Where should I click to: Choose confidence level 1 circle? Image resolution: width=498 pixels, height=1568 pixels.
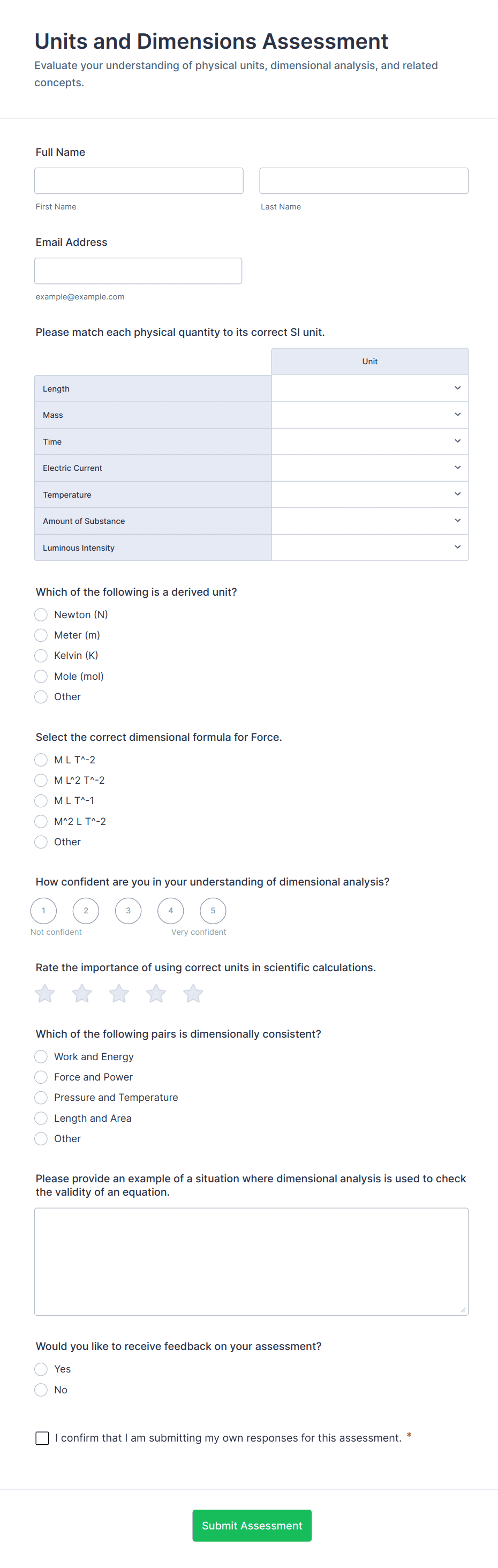(43, 911)
